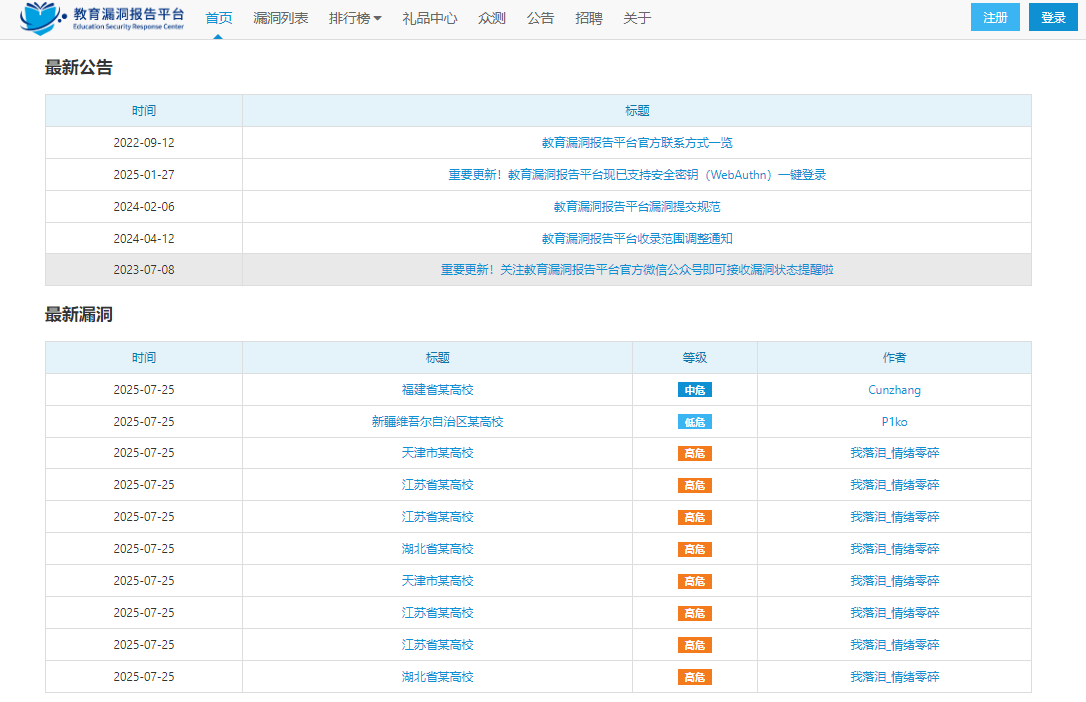Click the 最新公告 heading
The width and height of the screenshot is (1086, 702).
[x=78, y=67]
